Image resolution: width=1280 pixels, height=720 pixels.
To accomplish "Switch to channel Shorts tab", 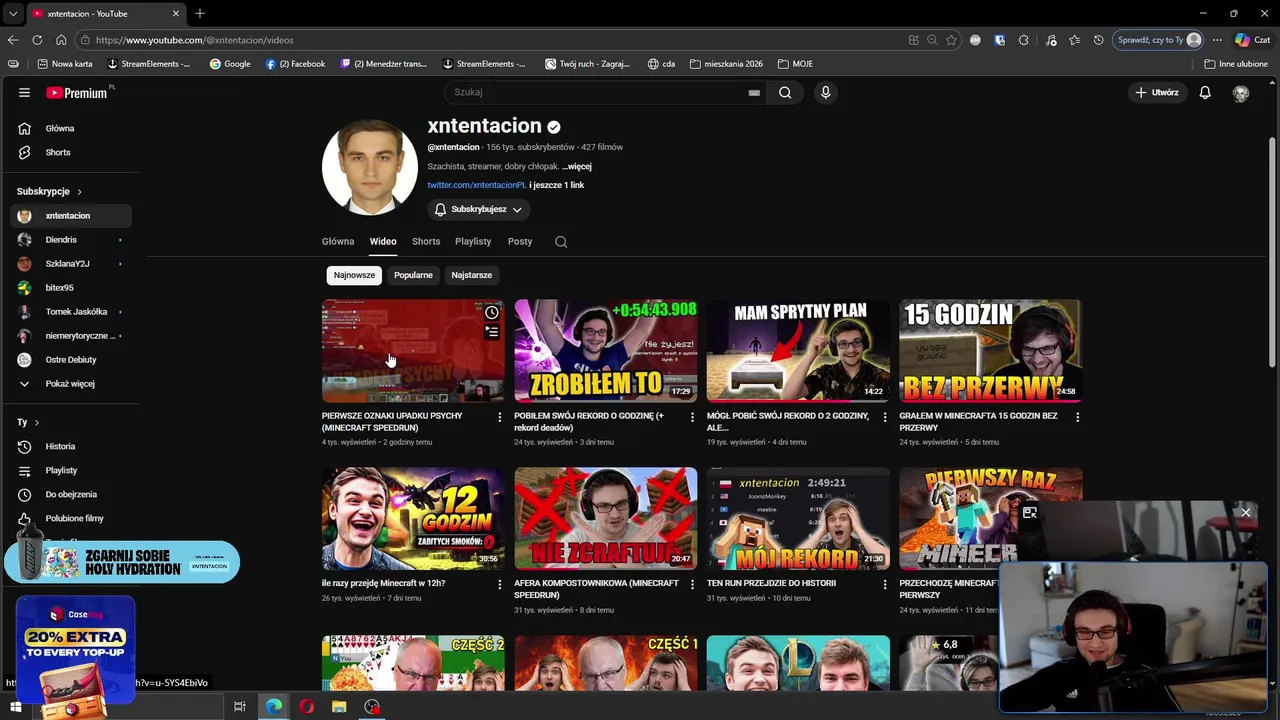I will pyautogui.click(x=426, y=241).
